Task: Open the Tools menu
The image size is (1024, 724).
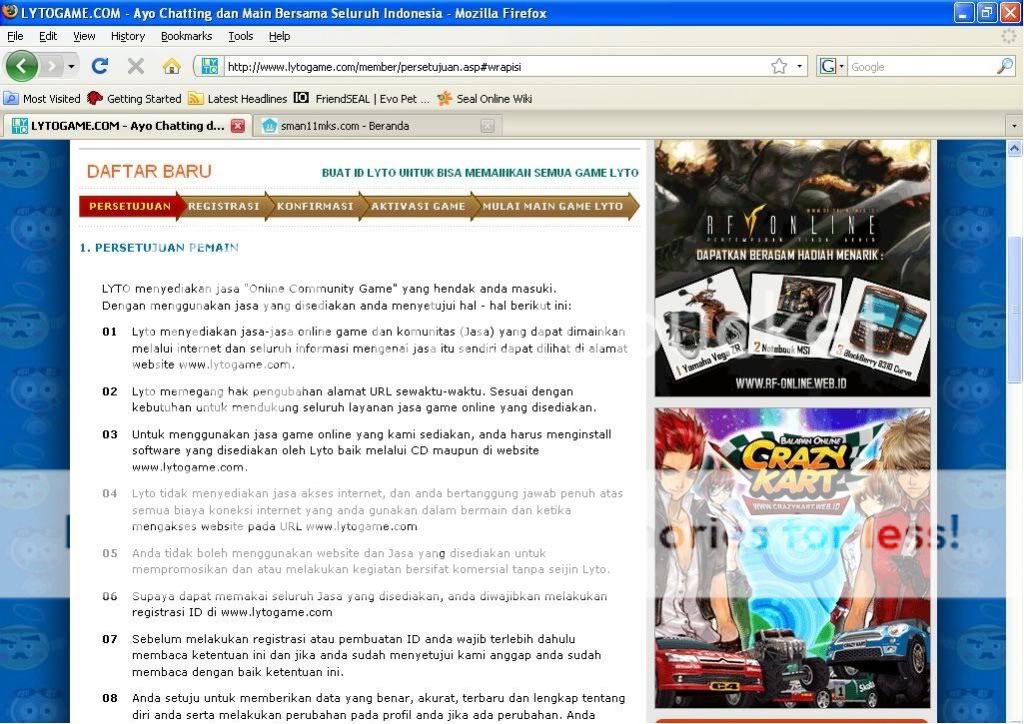Action: [x=240, y=36]
